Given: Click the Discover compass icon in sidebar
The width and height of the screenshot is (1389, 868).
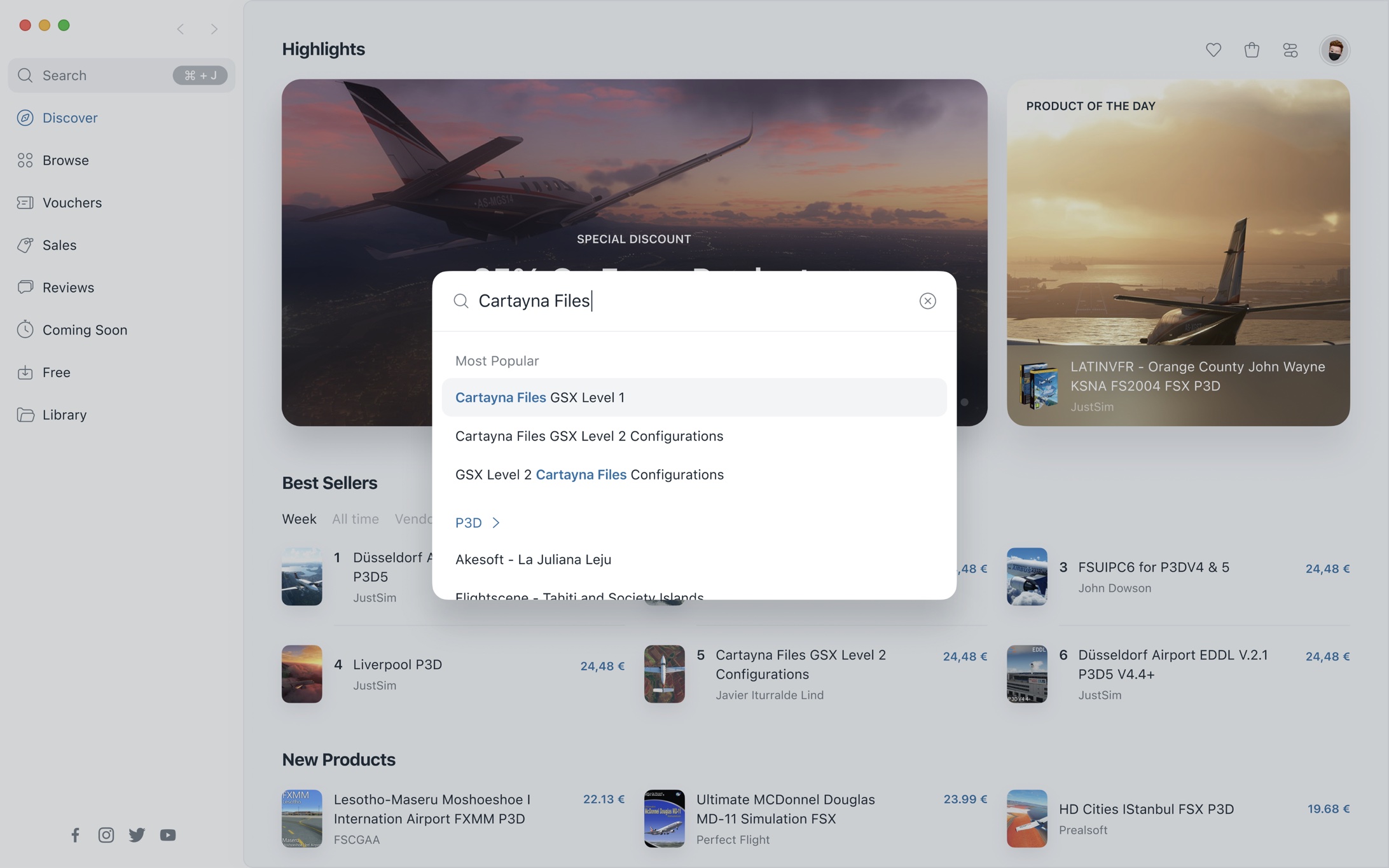Looking at the screenshot, I should (25, 118).
